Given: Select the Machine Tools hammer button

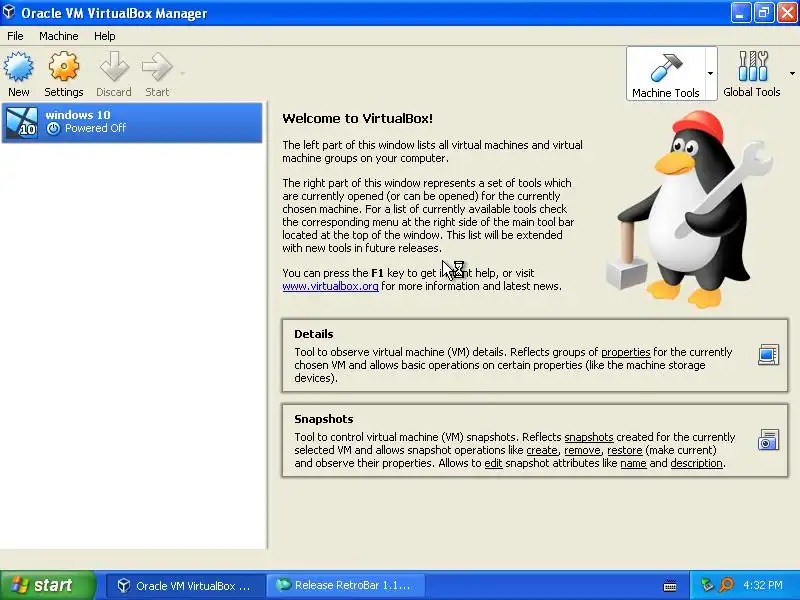Looking at the screenshot, I should coord(666,74).
